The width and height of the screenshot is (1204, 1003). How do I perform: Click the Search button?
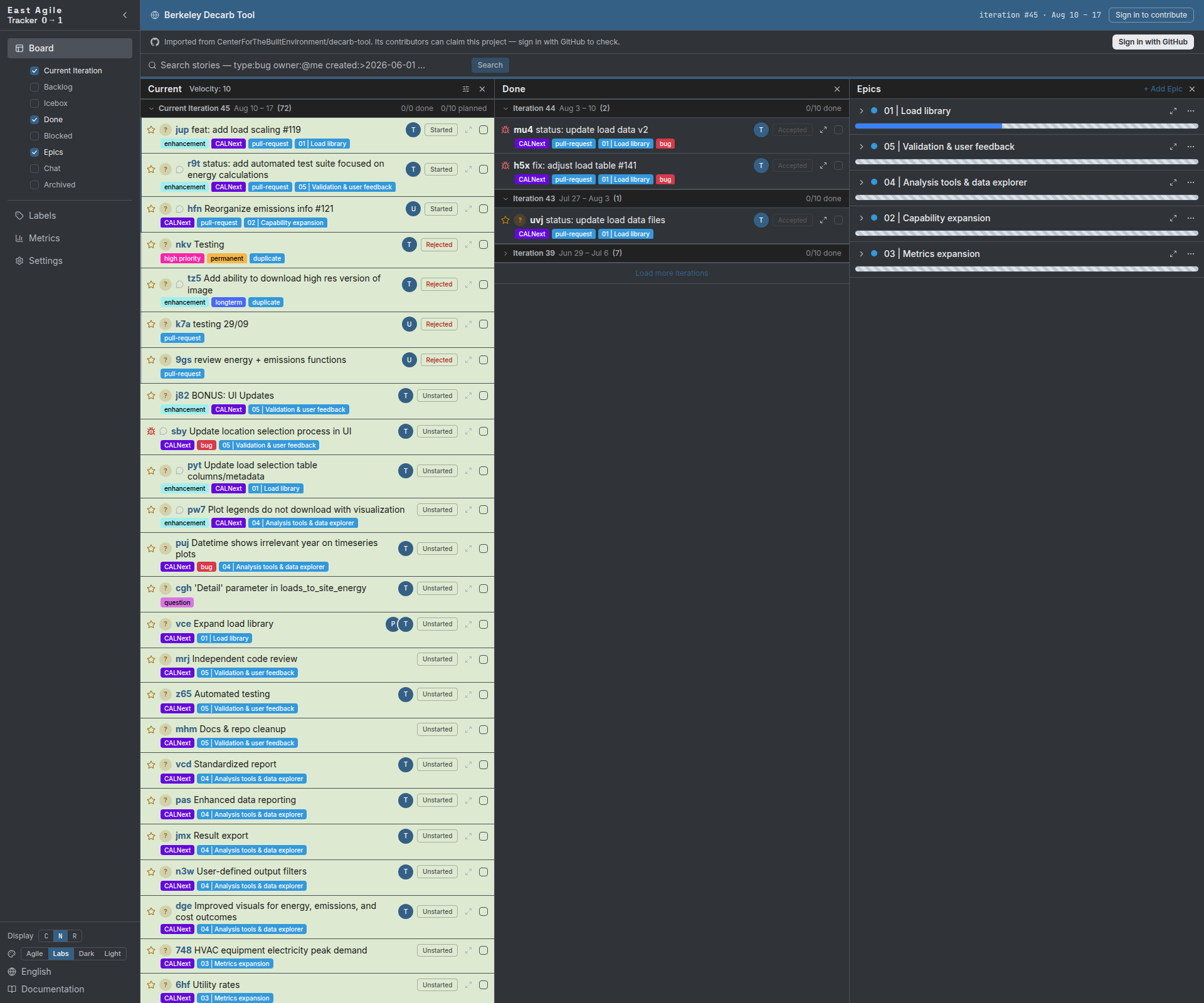pos(490,65)
